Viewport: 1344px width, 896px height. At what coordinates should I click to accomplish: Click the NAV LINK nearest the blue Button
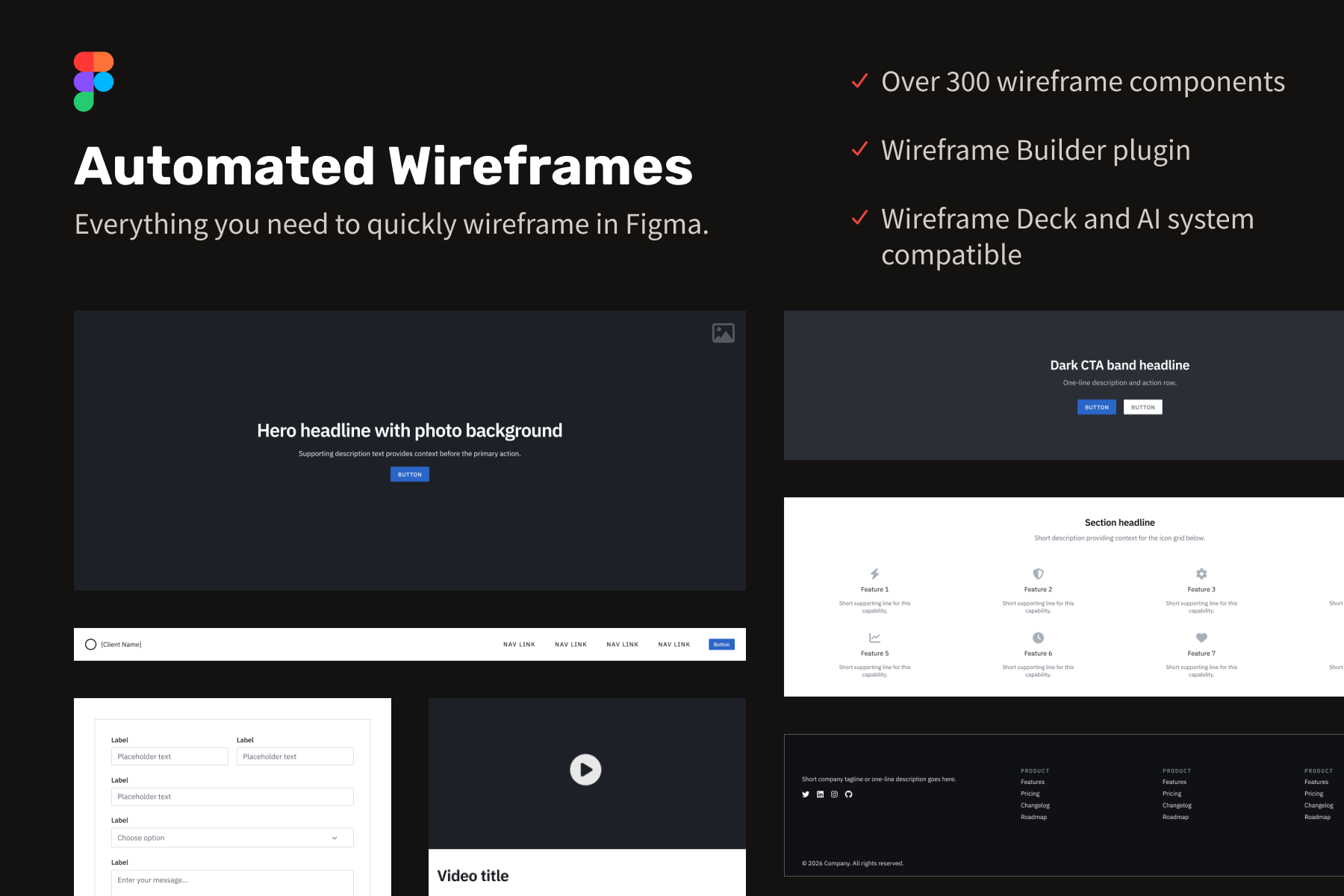674,644
